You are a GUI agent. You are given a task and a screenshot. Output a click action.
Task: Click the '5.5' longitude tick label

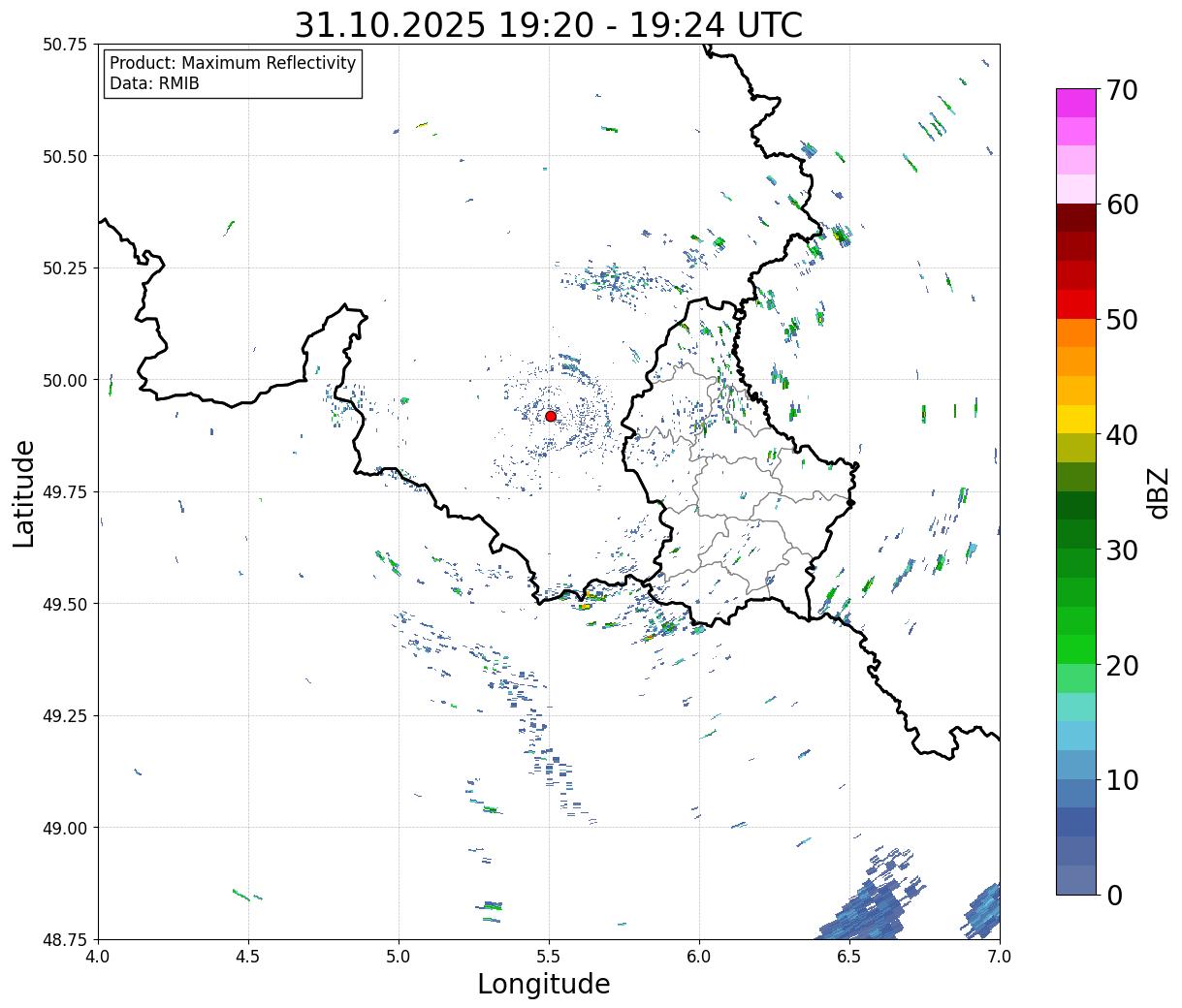tap(549, 957)
